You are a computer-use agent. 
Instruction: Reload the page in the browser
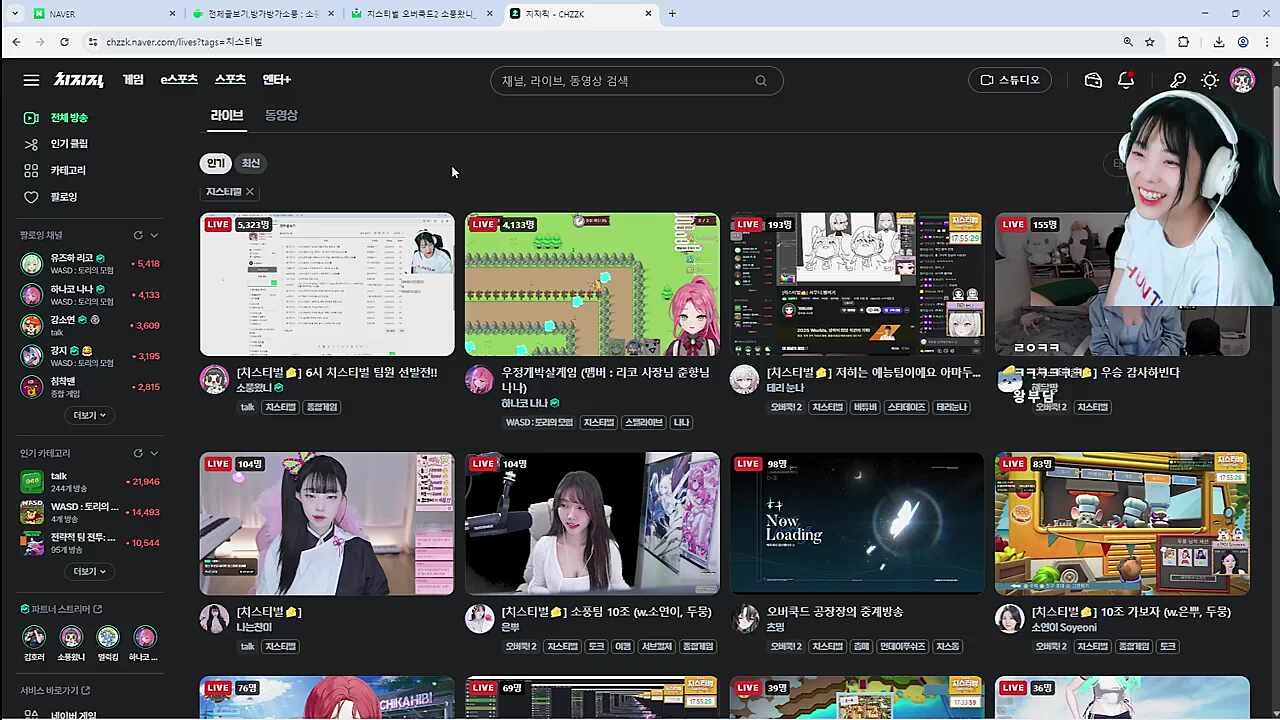(64, 42)
